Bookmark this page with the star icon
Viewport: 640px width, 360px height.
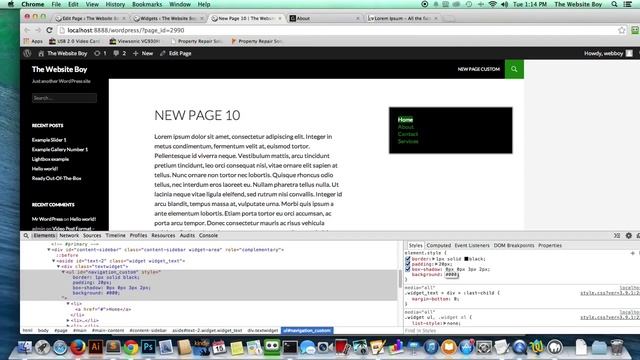[x=622, y=30]
